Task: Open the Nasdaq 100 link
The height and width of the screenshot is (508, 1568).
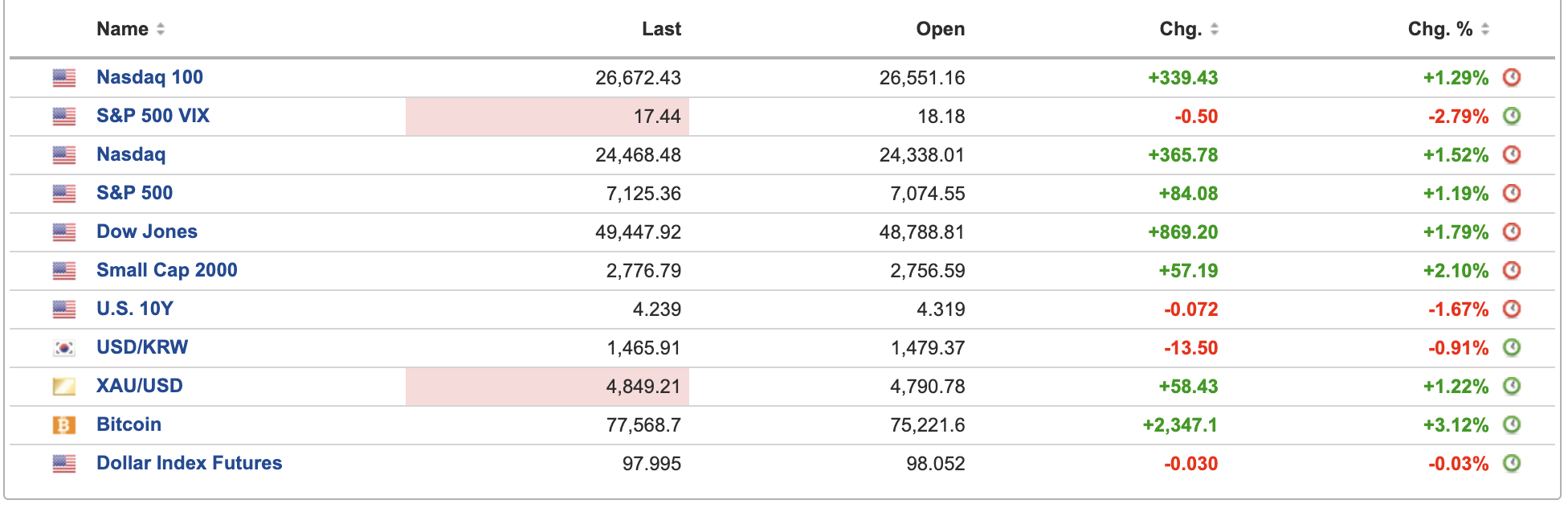Action: [149, 78]
